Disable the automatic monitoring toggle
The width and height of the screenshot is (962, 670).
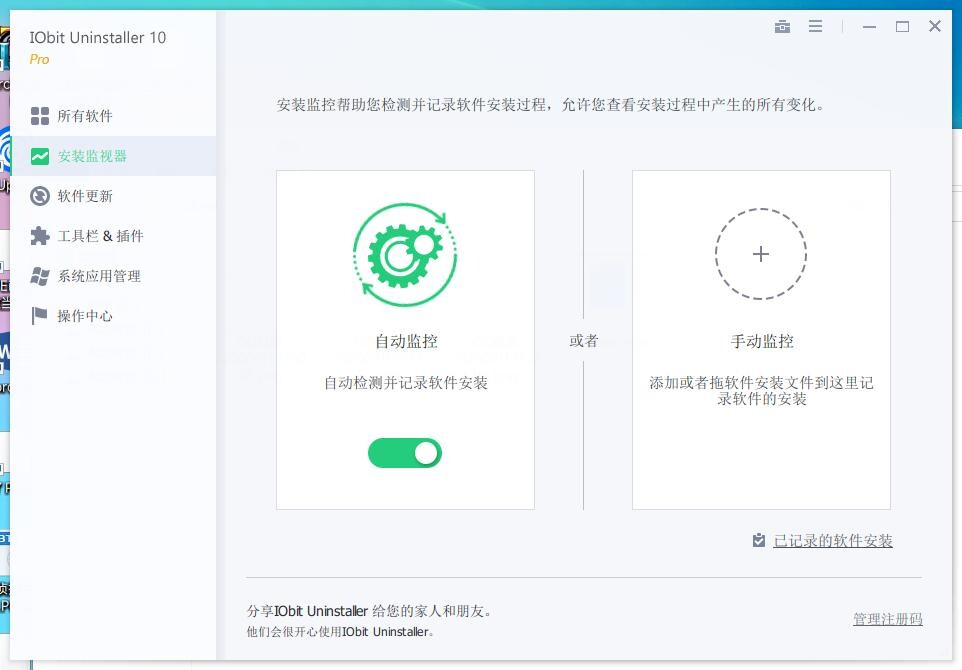point(405,453)
